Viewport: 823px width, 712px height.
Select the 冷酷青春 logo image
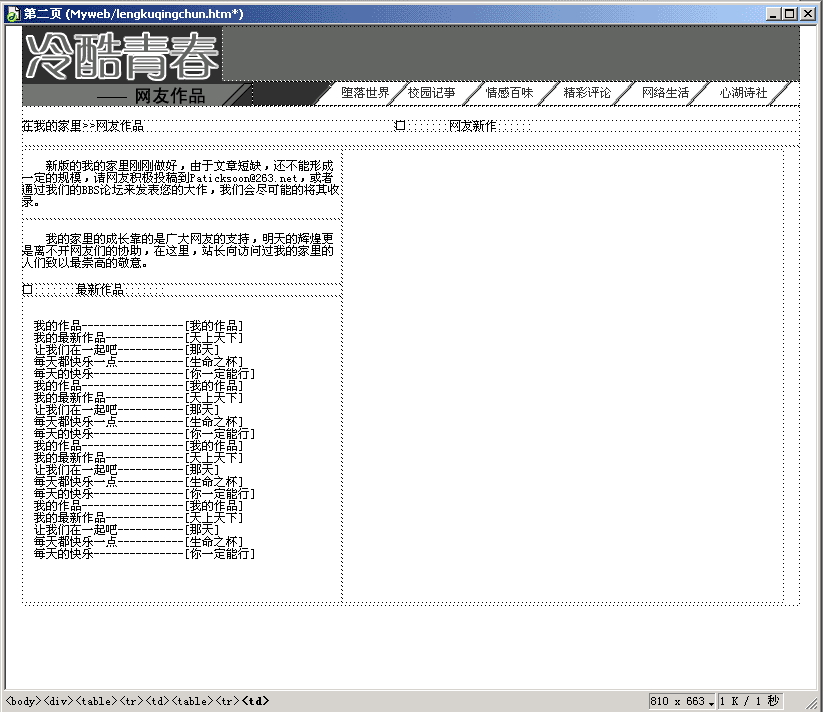click(122, 55)
